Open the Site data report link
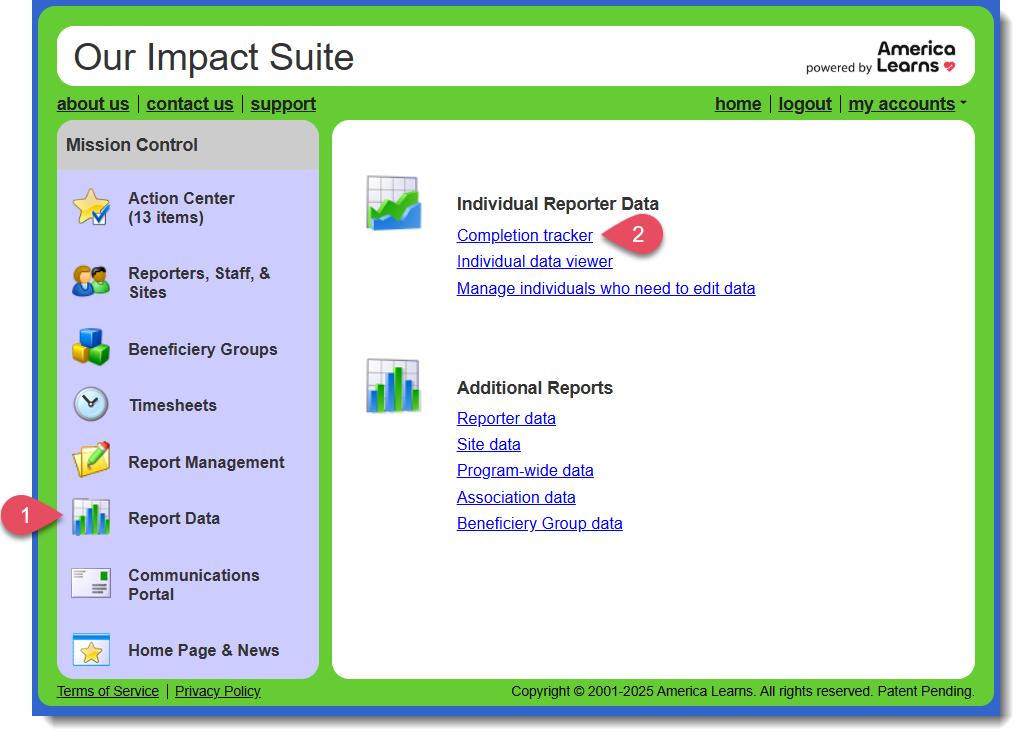 488,445
